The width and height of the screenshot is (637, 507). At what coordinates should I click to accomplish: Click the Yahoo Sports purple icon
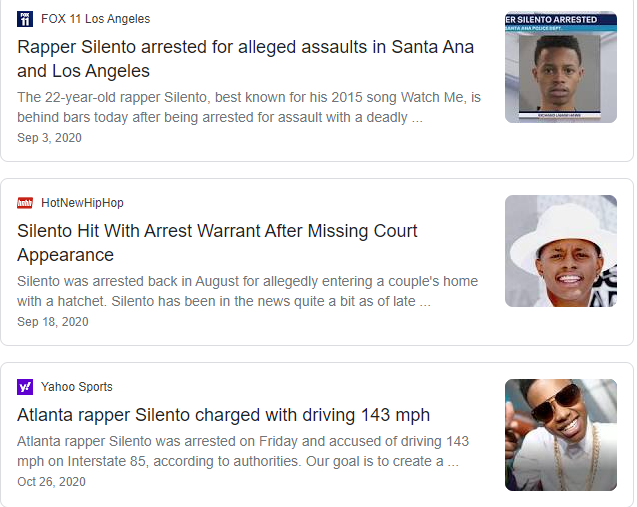click(25, 387)
